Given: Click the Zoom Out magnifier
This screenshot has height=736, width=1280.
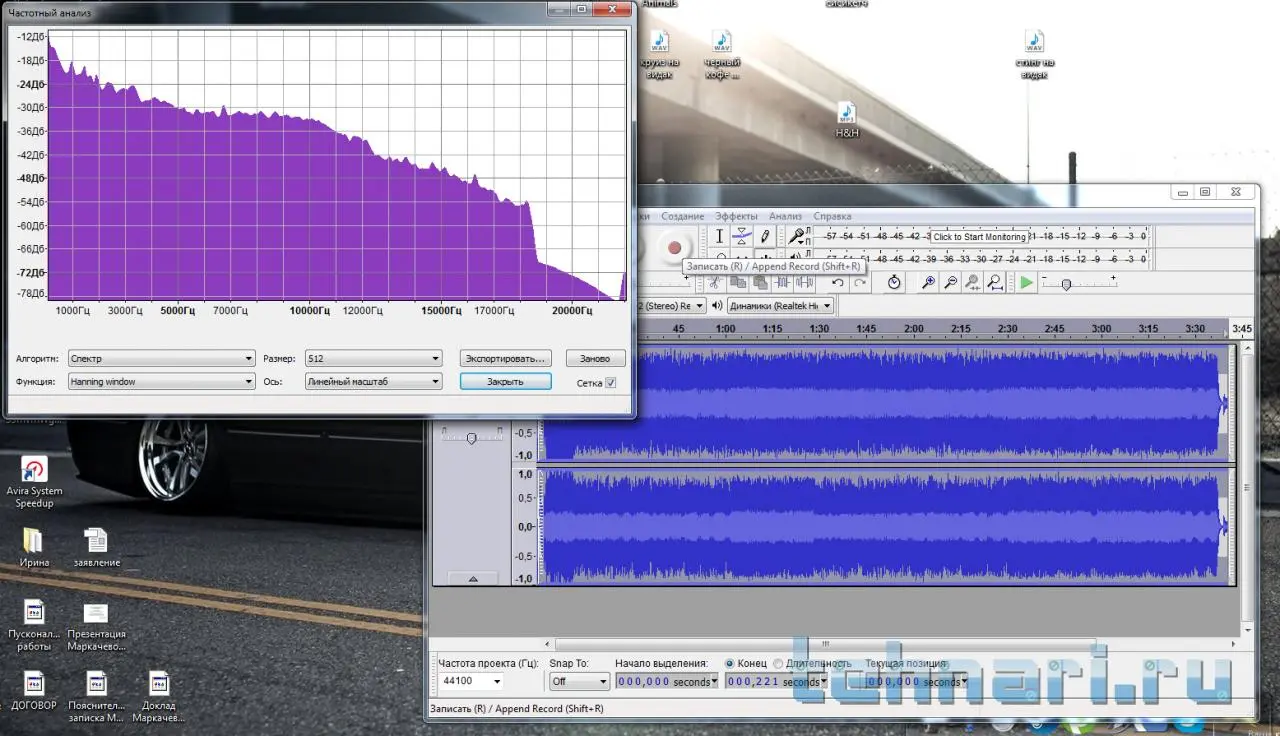Looking at the screenshot, I should tap(950, 283).
